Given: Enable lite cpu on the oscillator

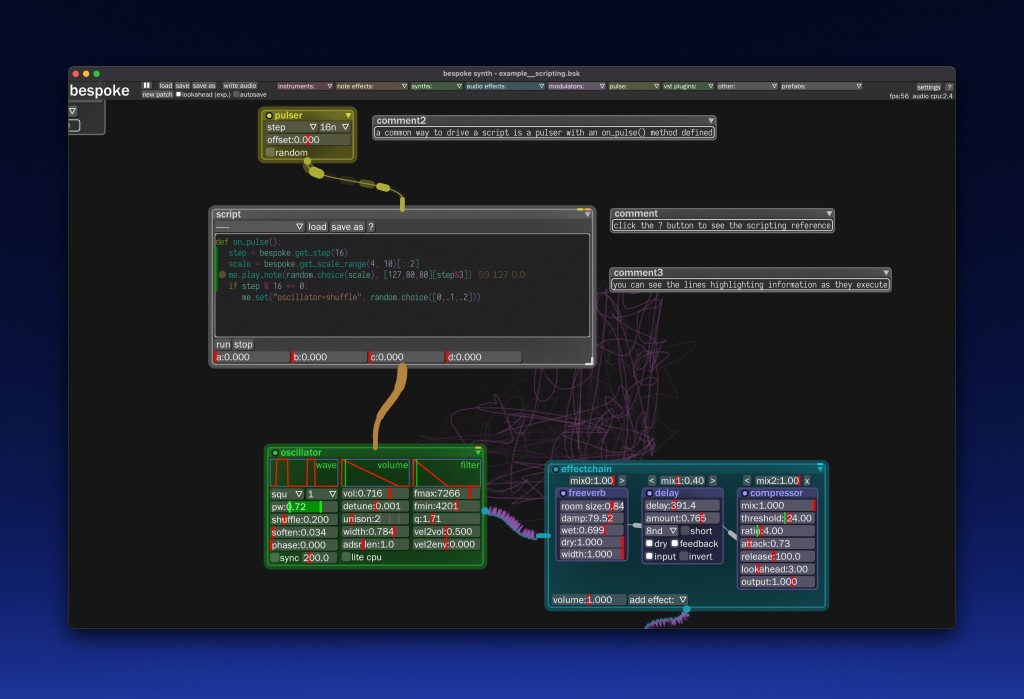Looking at the screenshot, I should click(347, 557).
